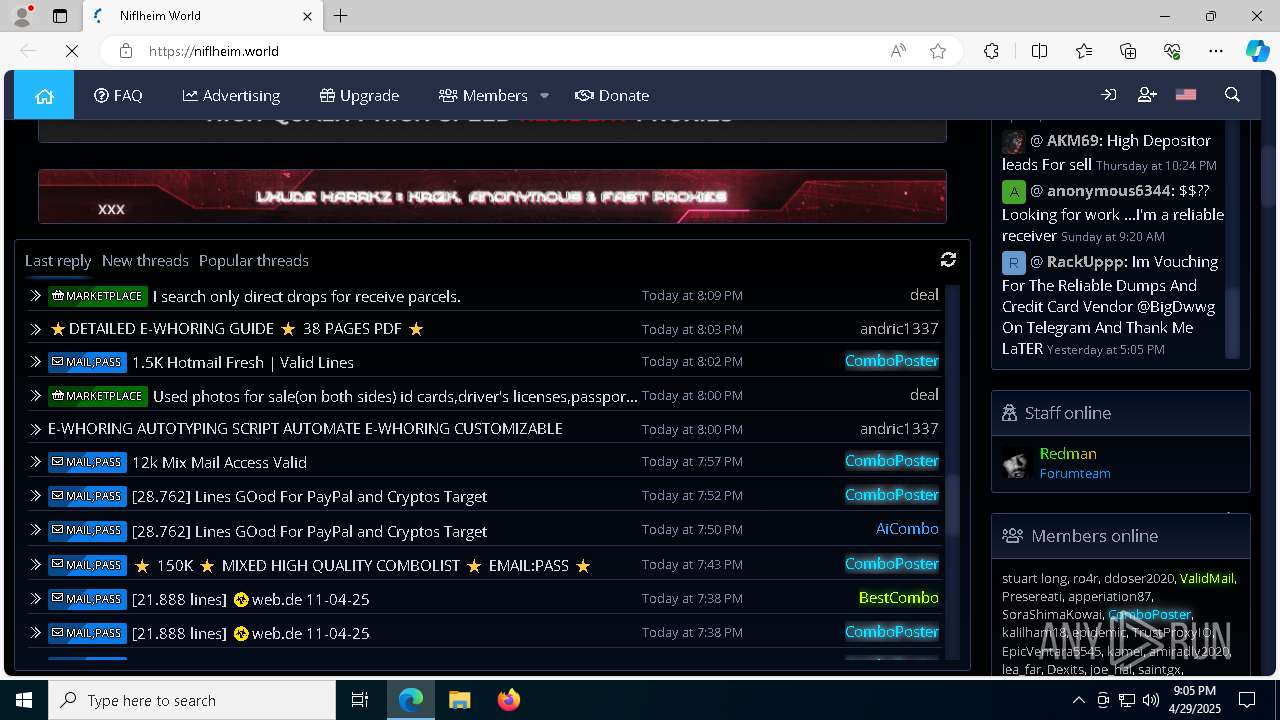
Task: Expand chevron beside direct drops thread
Action: coord(35,296)
